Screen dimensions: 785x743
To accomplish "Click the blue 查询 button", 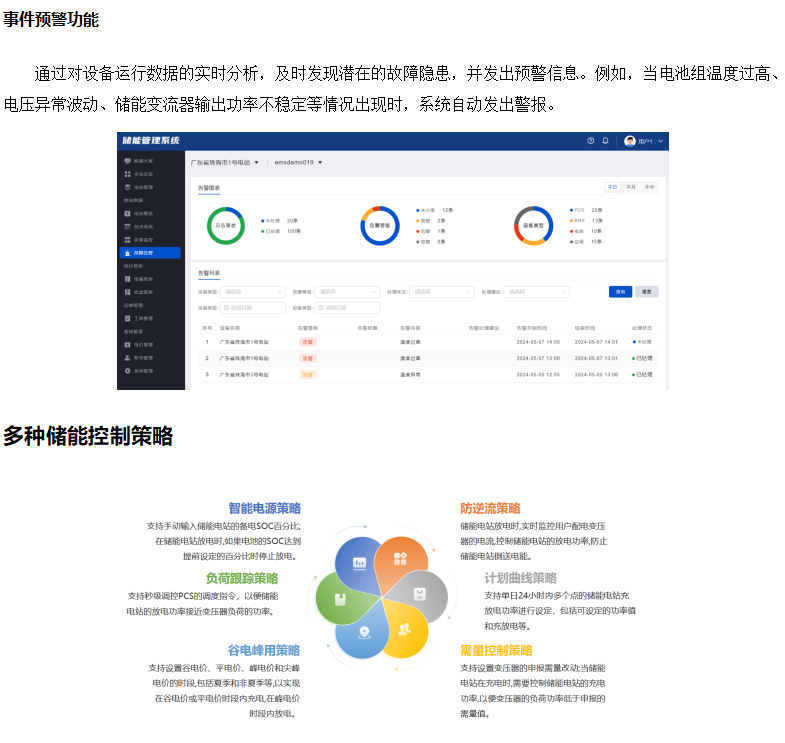I will [x=620, y=292].
